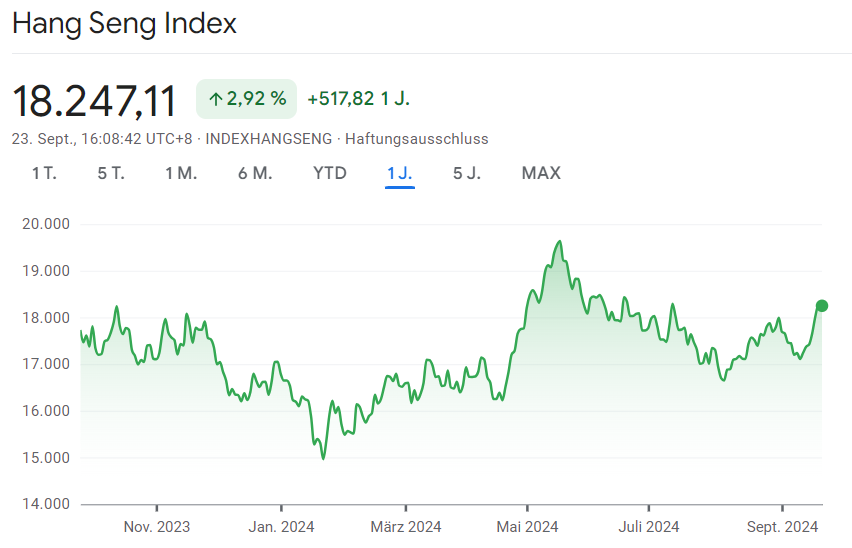Image resolution: width=852 pixels, height=548 pixels.
Task: Select the MAX range tab
Action: [541, 173]
